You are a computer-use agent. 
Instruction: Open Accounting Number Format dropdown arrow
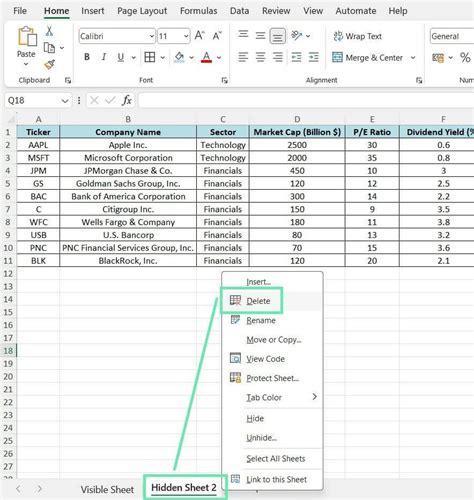tap(450, 58)
